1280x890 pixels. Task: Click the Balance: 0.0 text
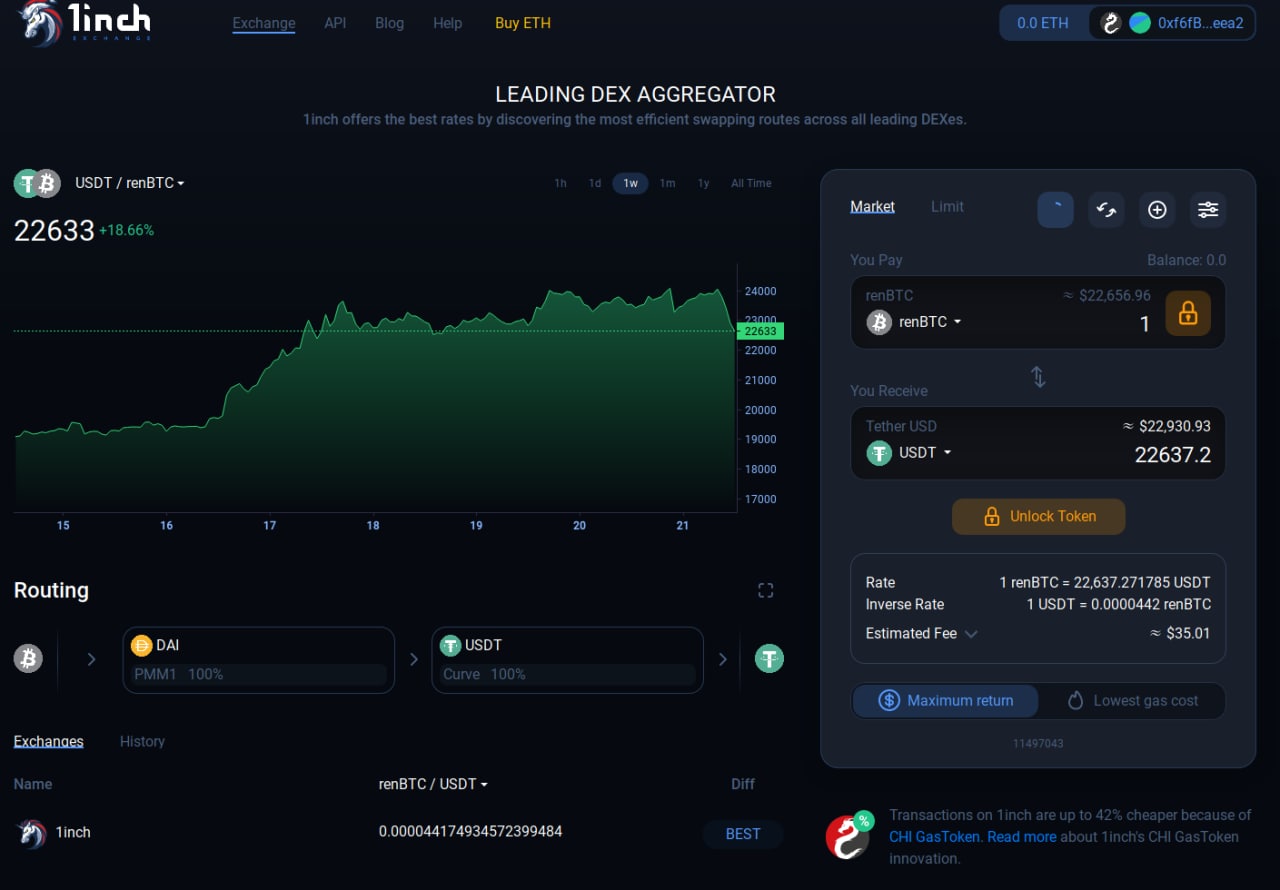pyautogui.click(x=1186, y=260)
